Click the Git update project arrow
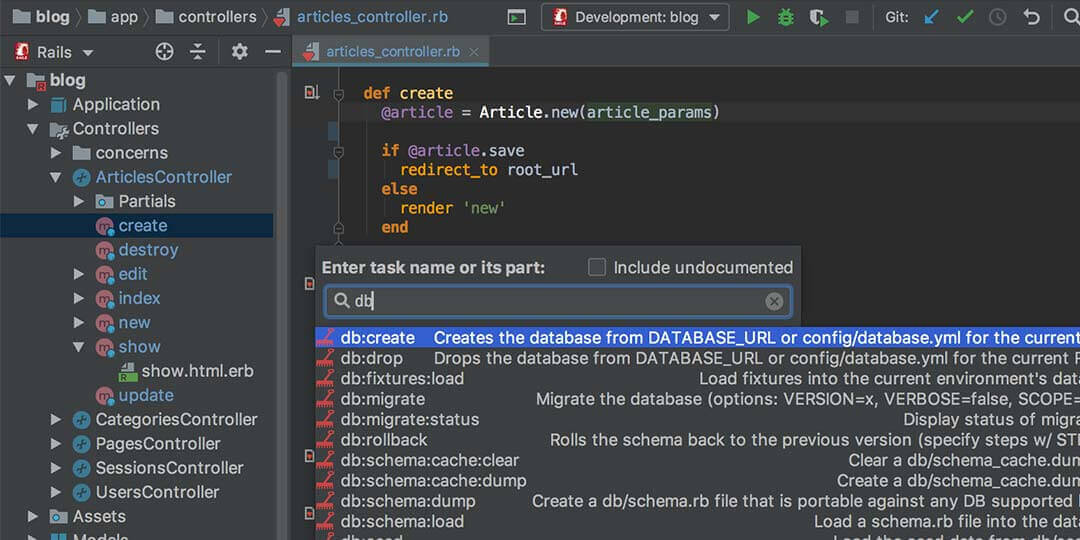 click(x=932, y=17)
